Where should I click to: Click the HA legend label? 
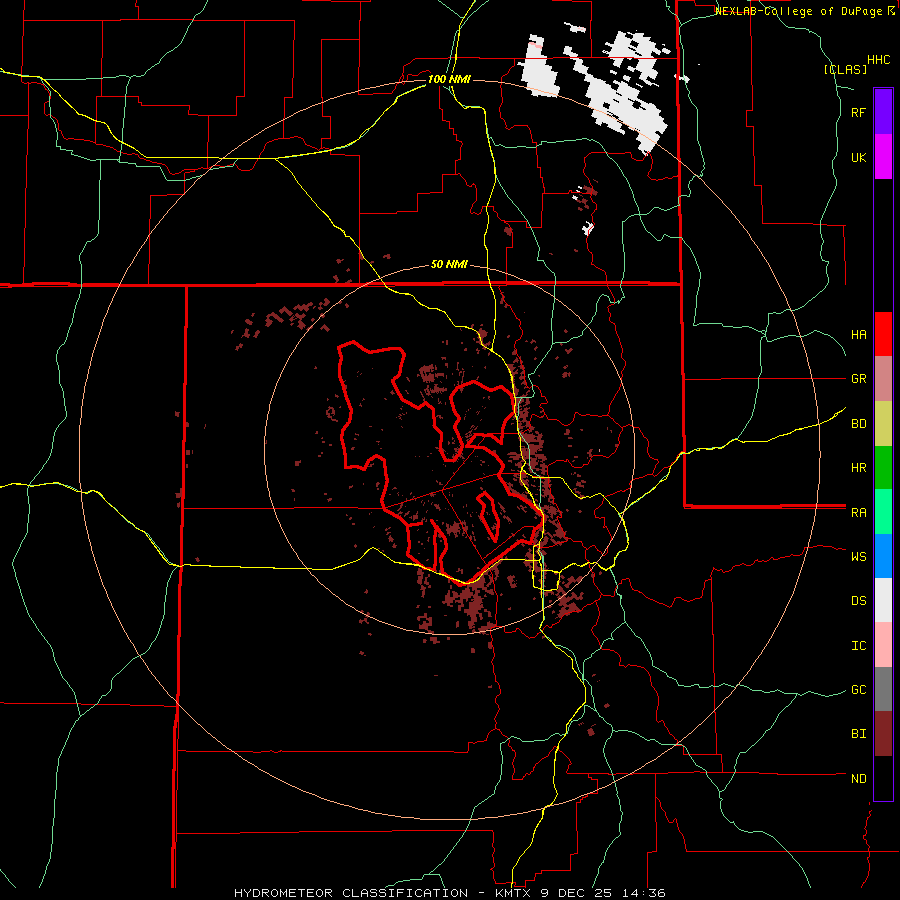pos(858,335)
